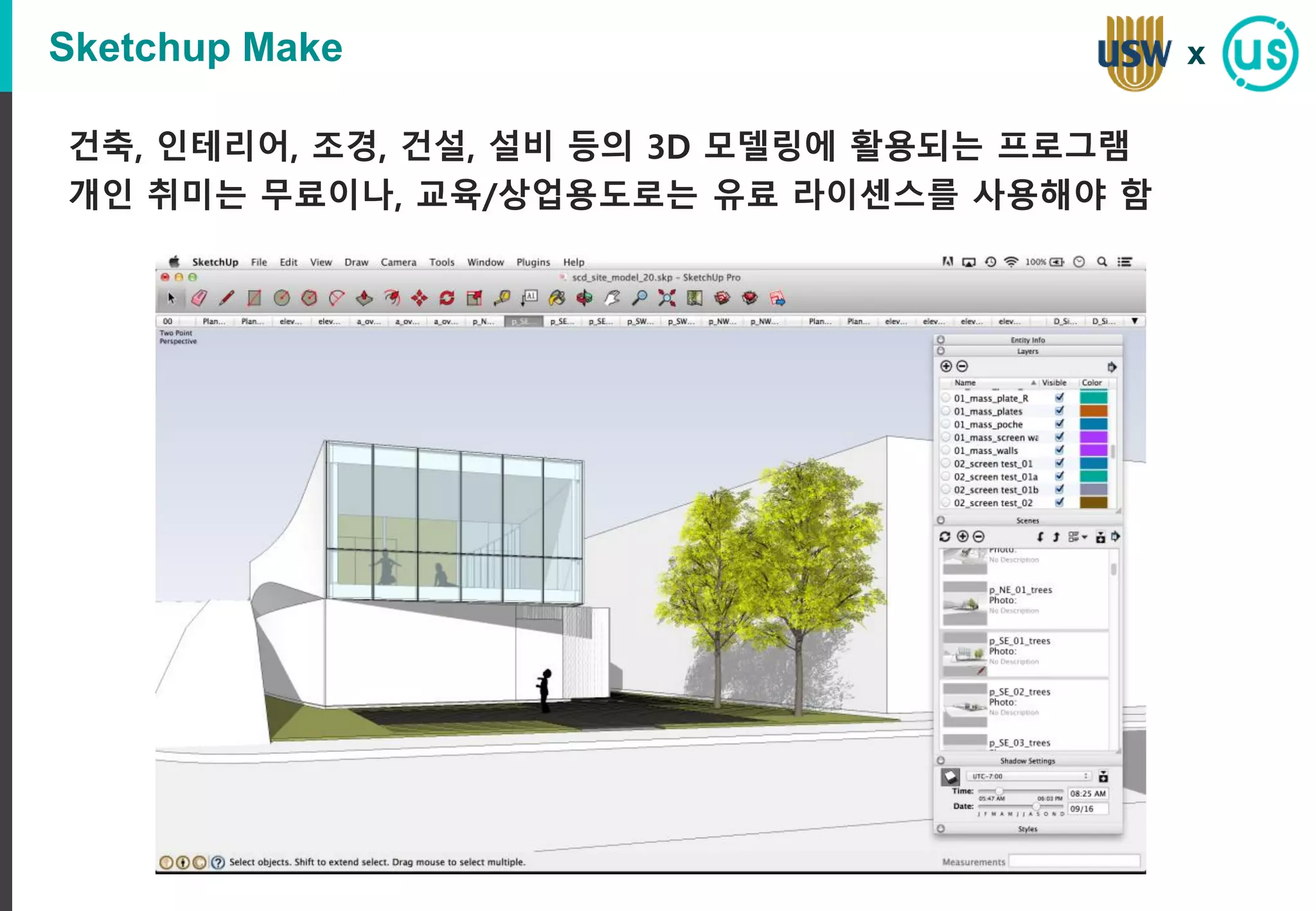Open the Add Location map tool
1316x911 pixels.
[695, 298]
